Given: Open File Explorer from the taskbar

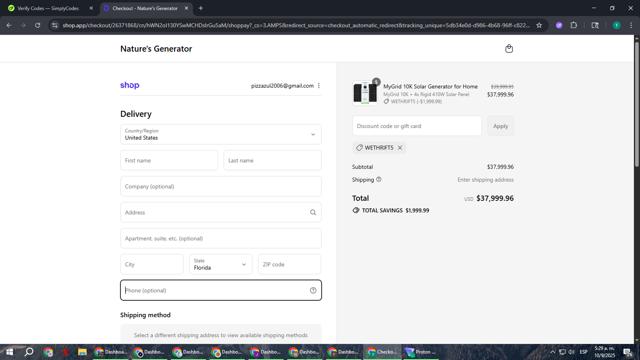Looking at the screenshot, I should point(82,352).
